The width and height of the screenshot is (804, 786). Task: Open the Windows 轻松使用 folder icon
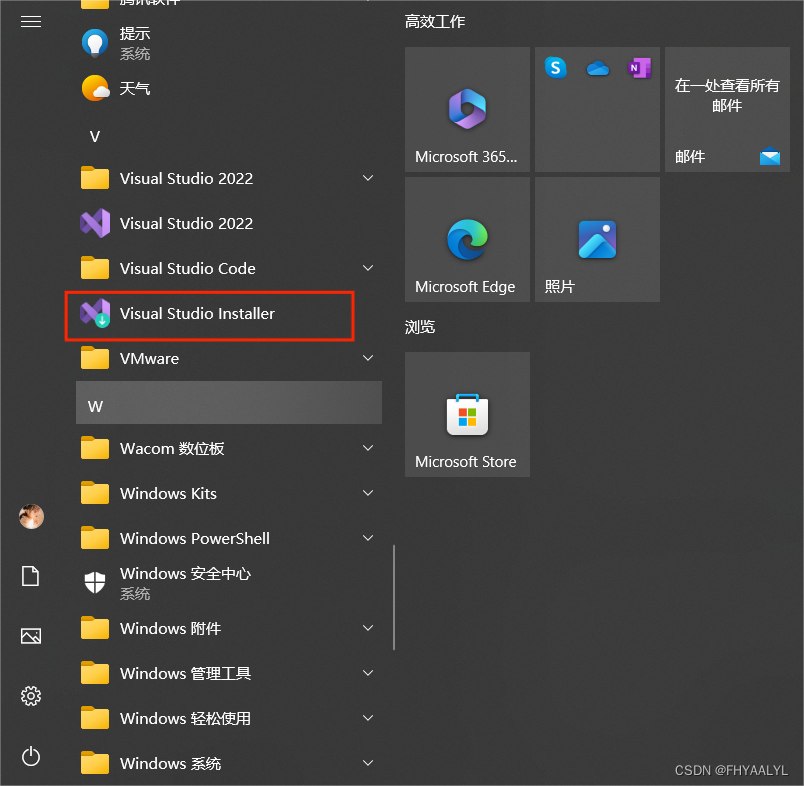click(x=95, y=718)
